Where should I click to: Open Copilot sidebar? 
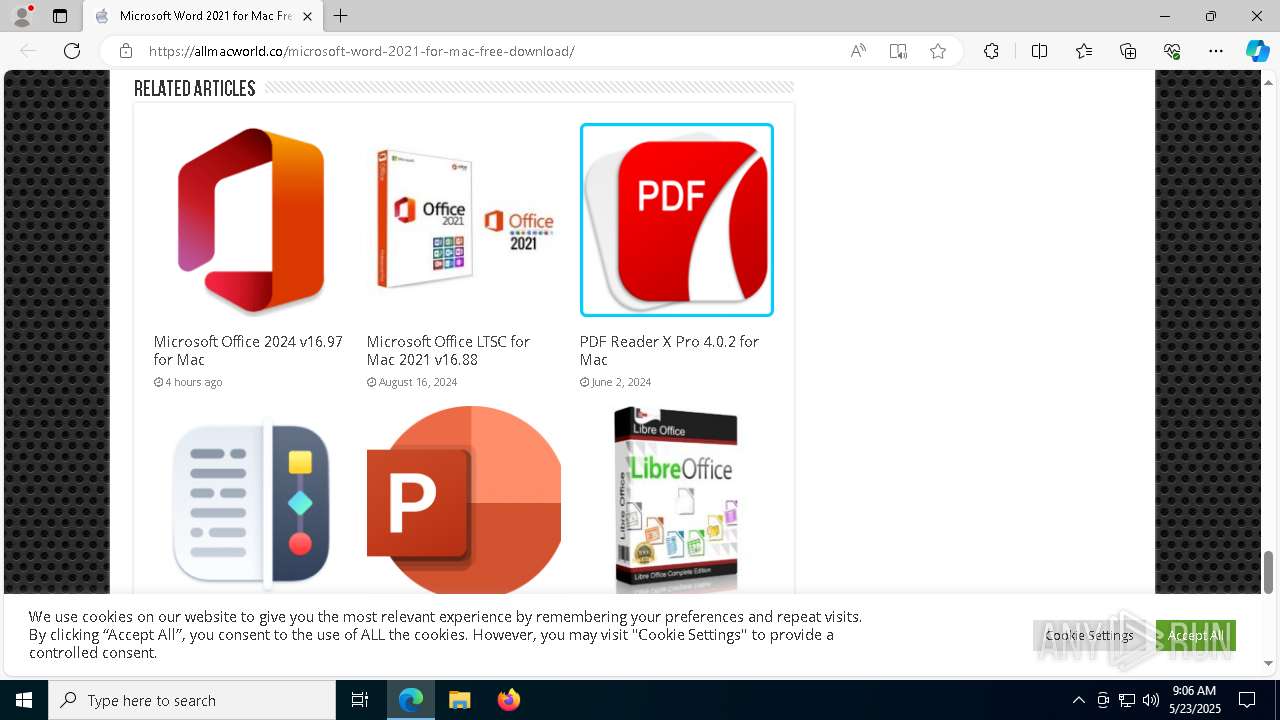click(1257, 51)
